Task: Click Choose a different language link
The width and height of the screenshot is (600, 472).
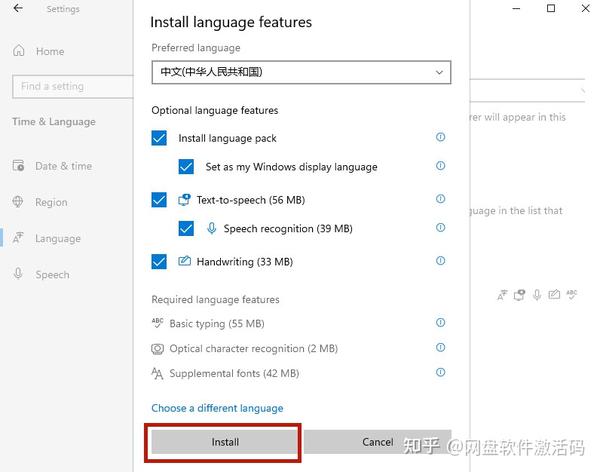Action: coord(217,408)
